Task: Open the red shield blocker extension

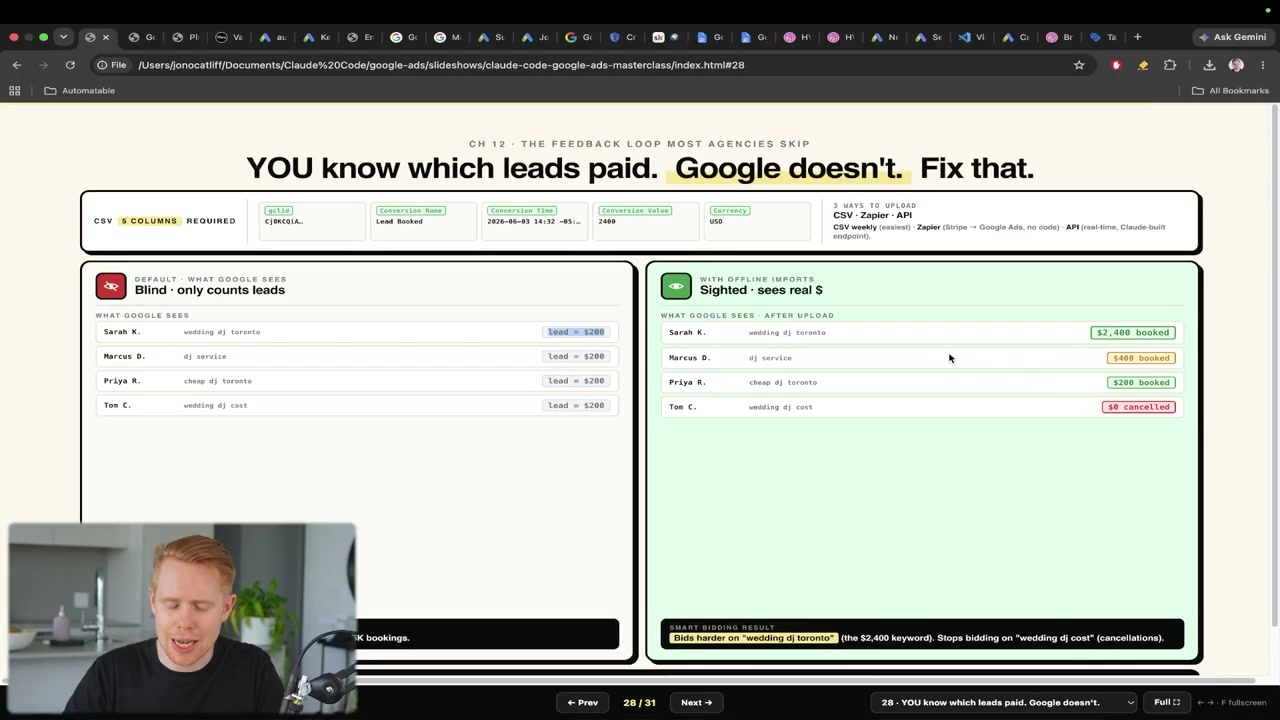Action: click(x=1116, y=65)
